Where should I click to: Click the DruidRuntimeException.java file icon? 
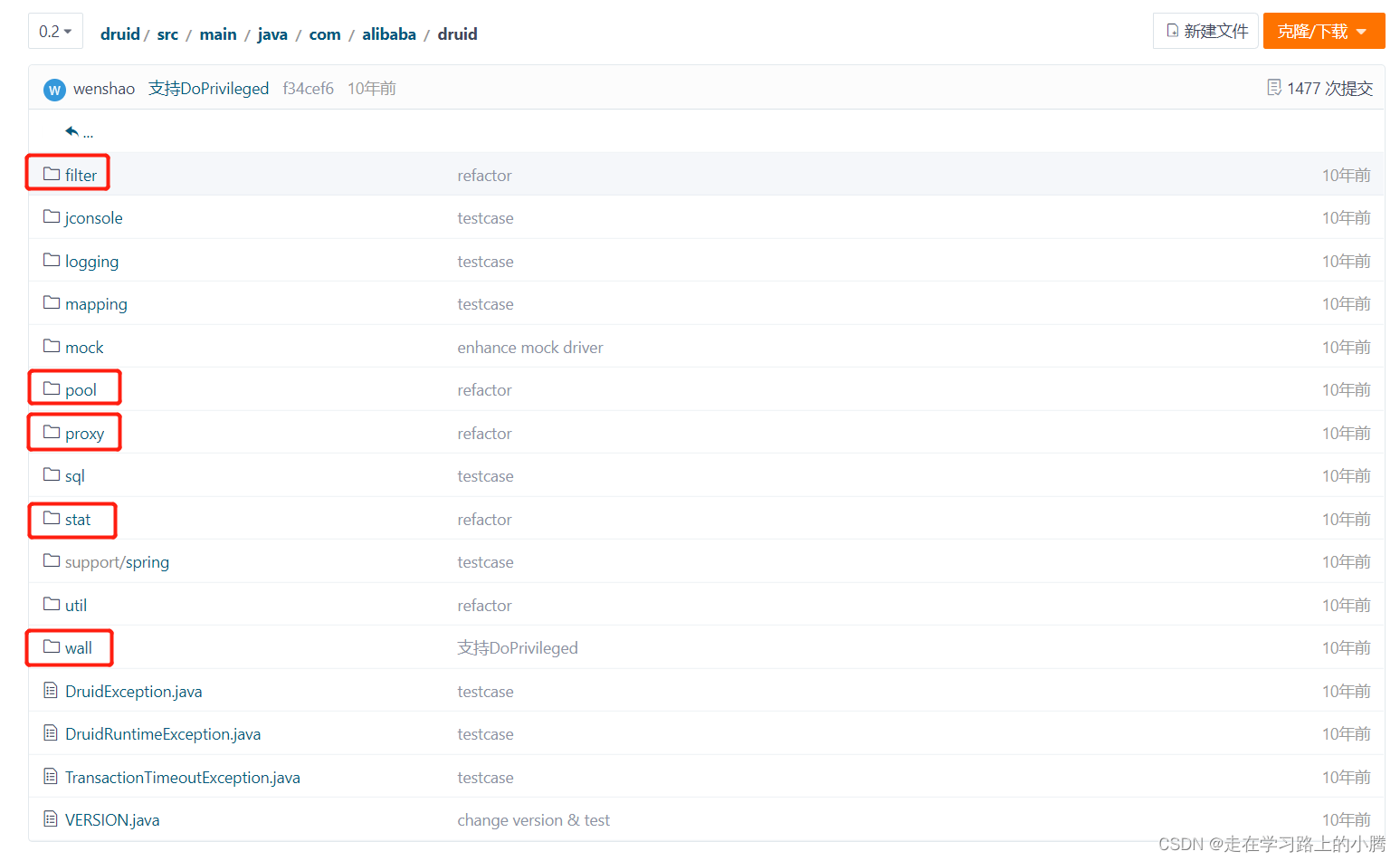point(51,733)
